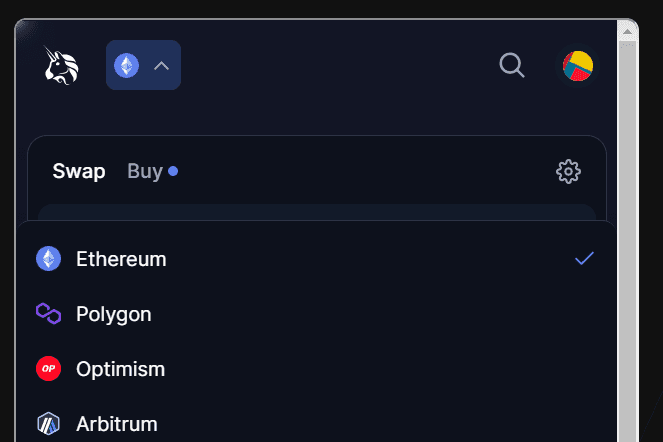Open the search magnifier icon

(x=512, y=66)
